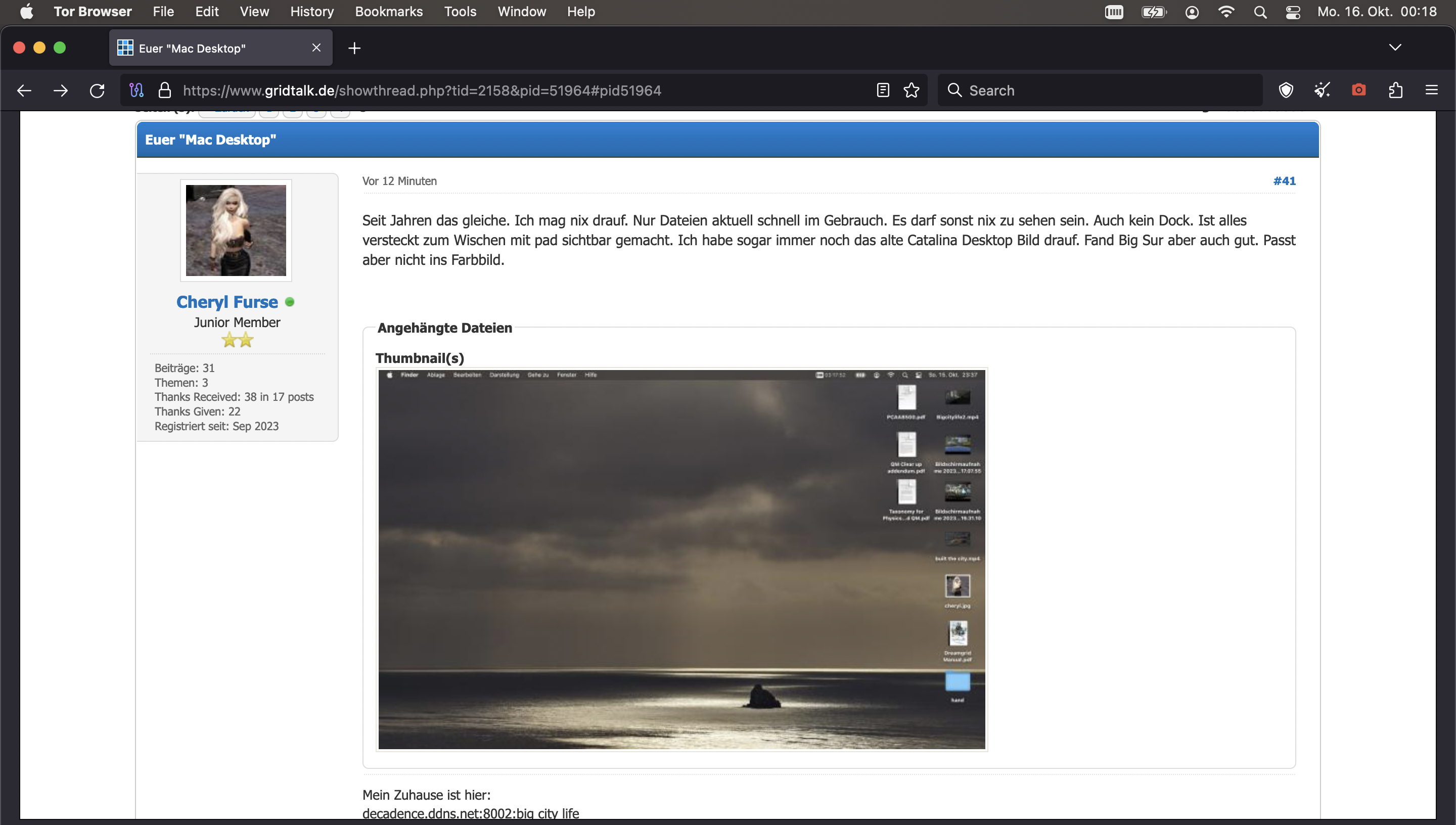
Task: Open the security level shield icon
Action: tap(1286, 90)
